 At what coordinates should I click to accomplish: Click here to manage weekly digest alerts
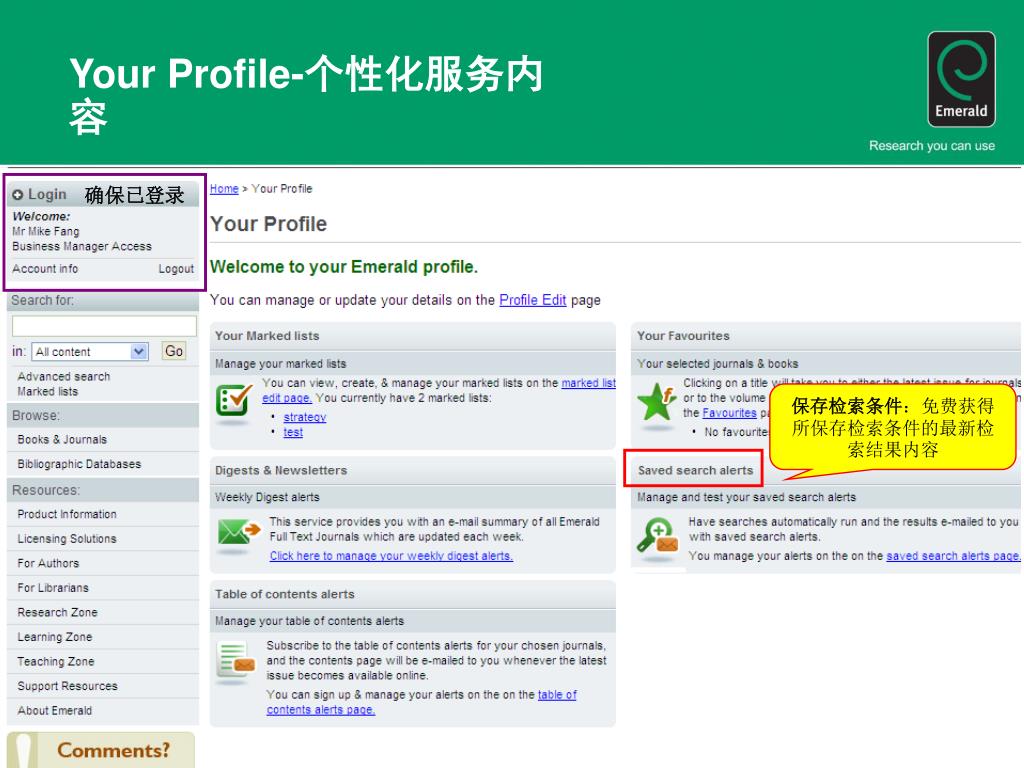point(391,556)
